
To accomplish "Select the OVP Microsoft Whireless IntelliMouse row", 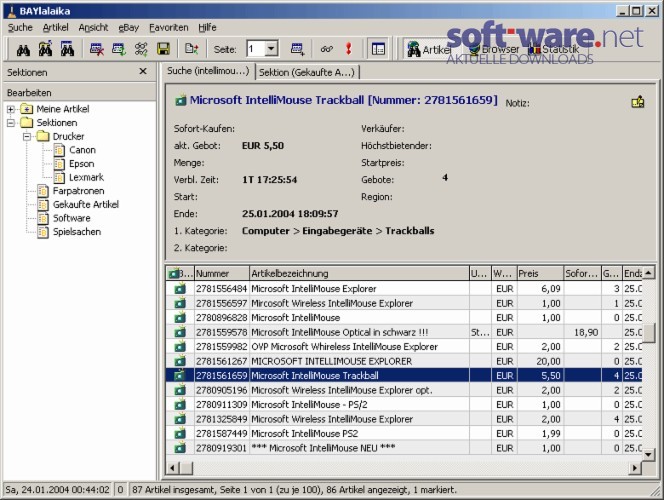I will tap(404, 347).
